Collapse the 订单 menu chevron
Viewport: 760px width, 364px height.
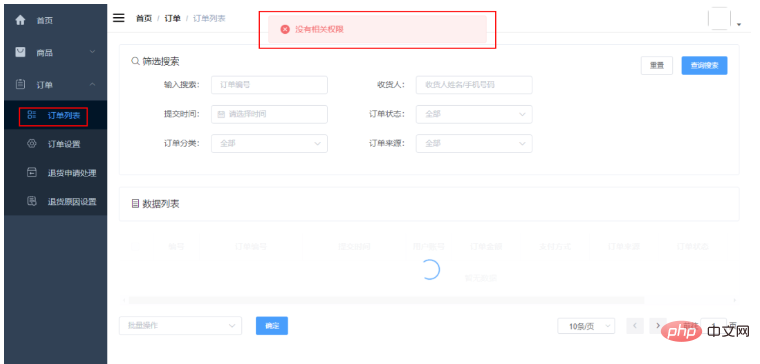coord(92,84)
